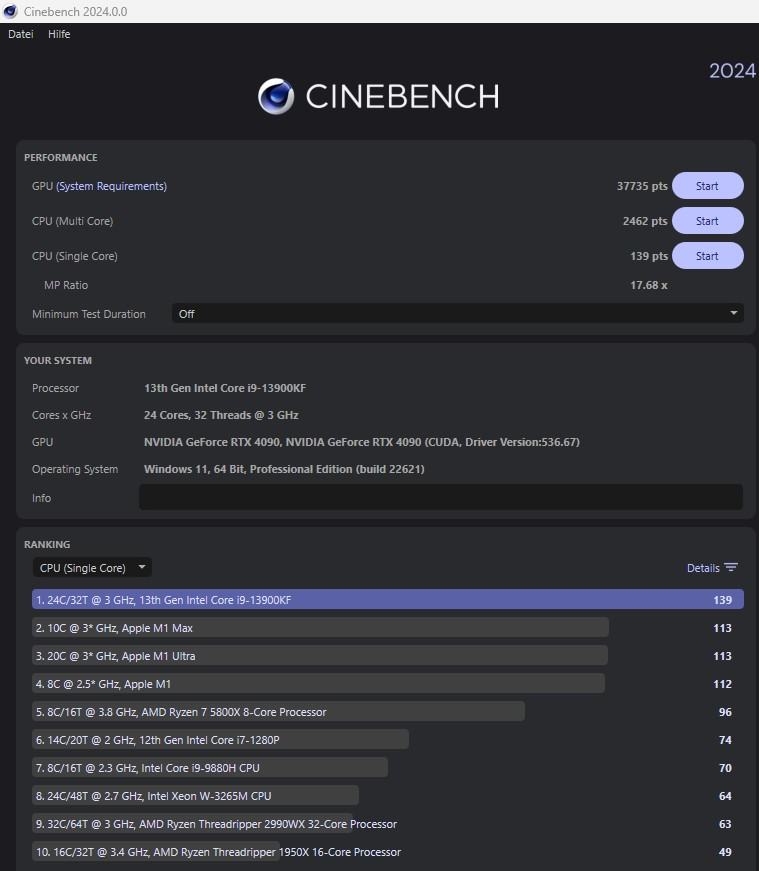Click the Details link in Ranking
Image resolution: width=759 pixels, height=871 pixels.
point(703,568)
